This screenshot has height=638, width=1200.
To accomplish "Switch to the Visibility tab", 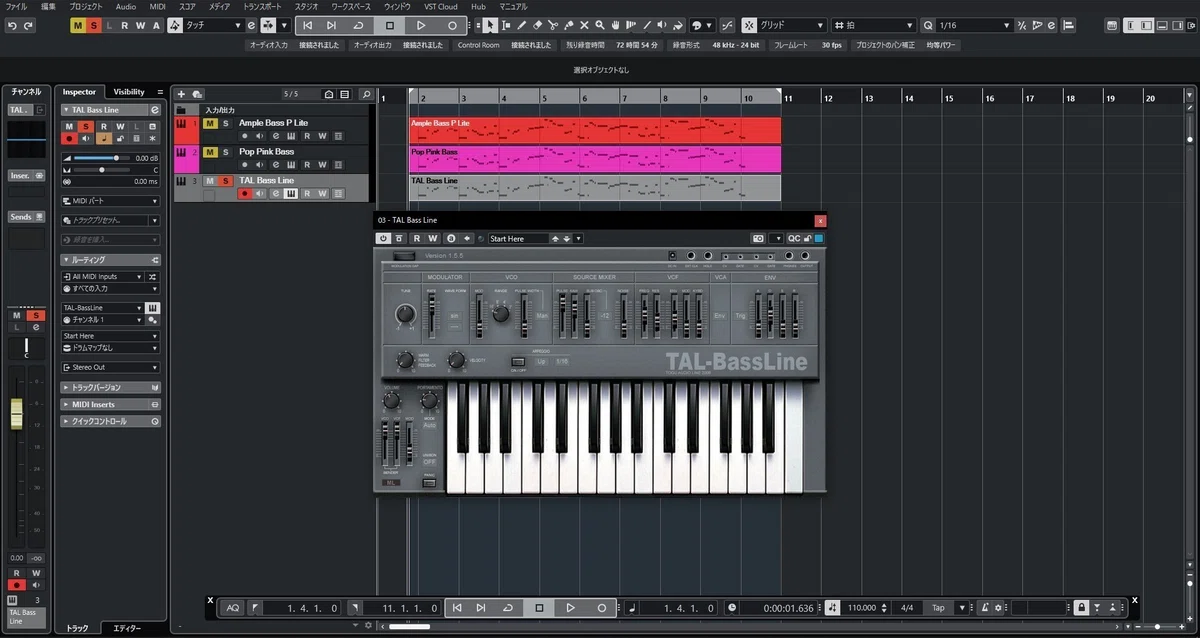I will [129, 92].
